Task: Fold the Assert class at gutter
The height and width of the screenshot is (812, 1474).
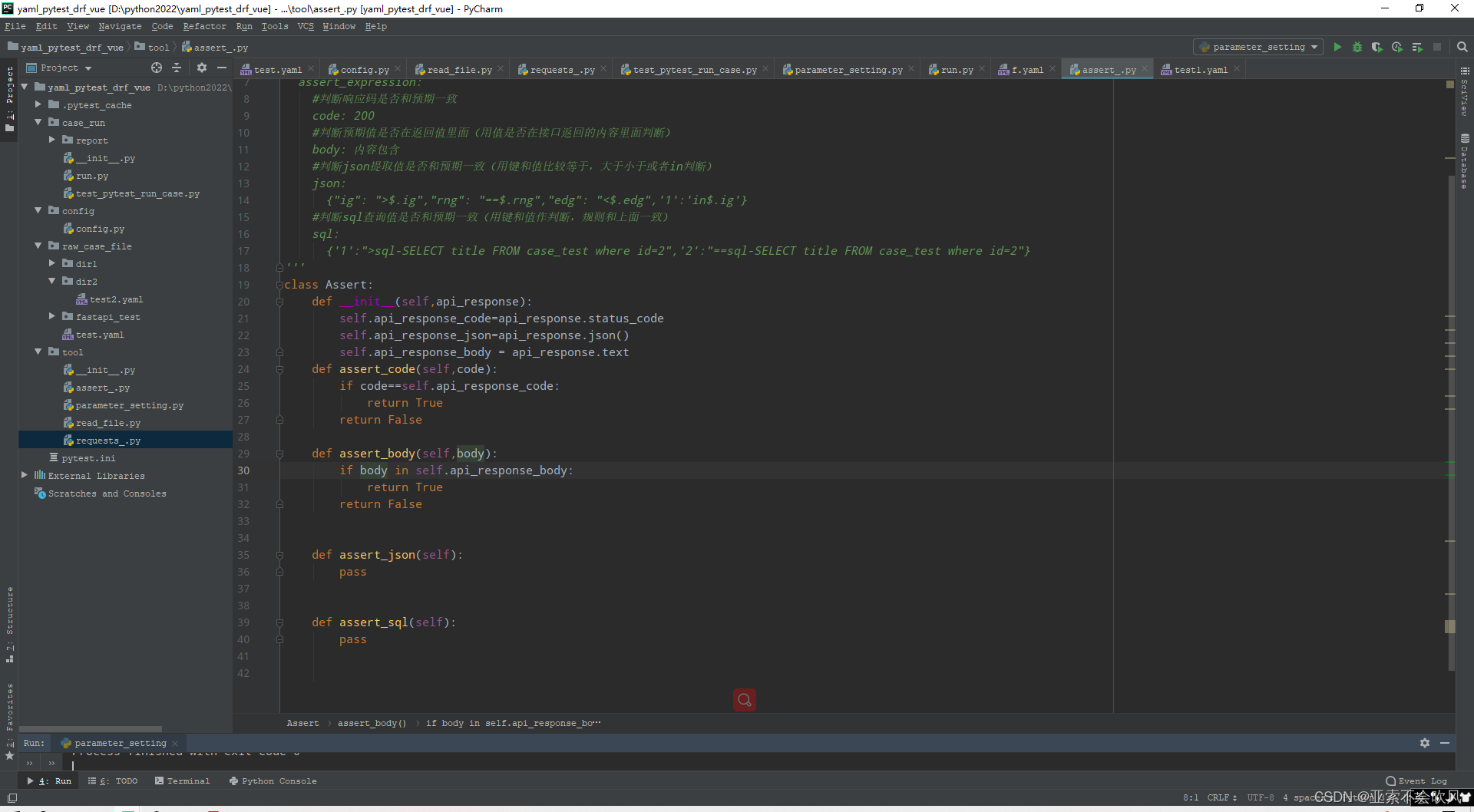Action: pyautogui.click(x=279, y=285)
